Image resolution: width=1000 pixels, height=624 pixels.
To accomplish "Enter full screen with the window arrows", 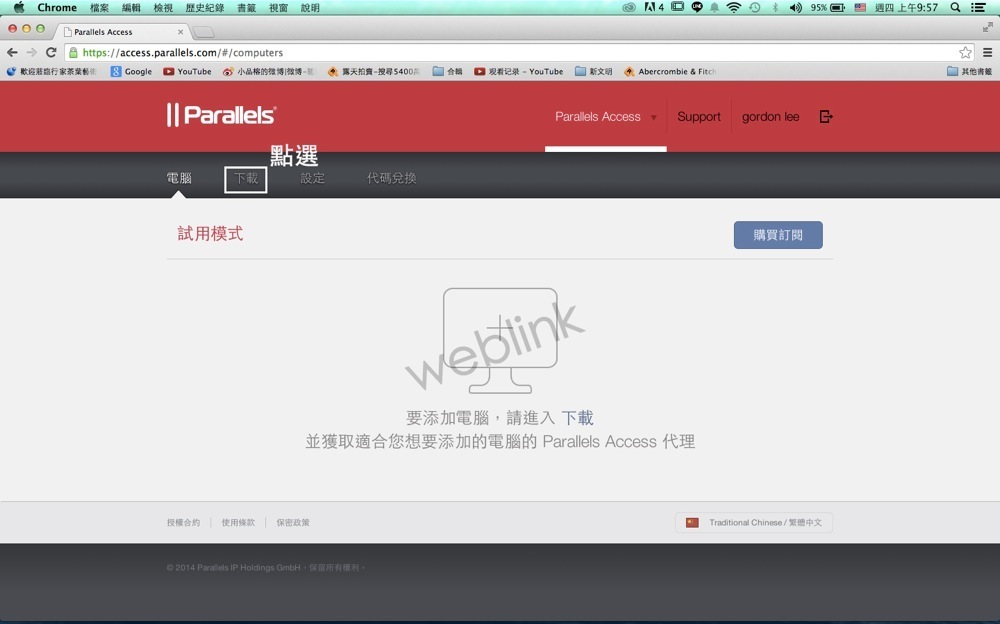I will 987,27.
